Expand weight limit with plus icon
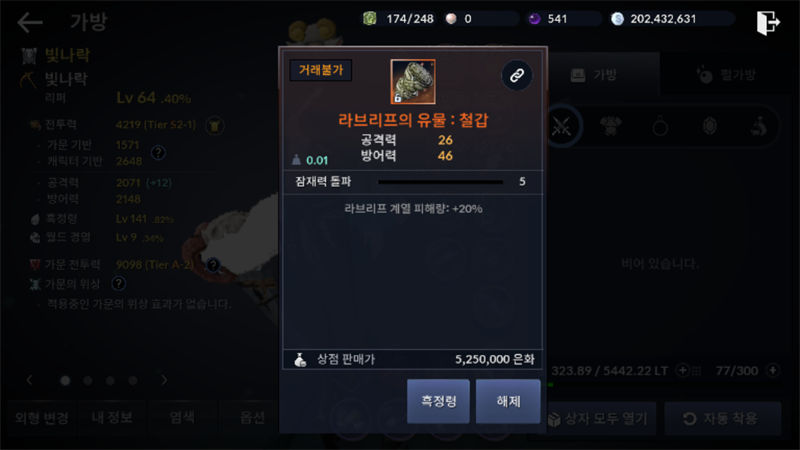This screenshot has width=800, height=450. pyautogui.click(x=682, y=370)
